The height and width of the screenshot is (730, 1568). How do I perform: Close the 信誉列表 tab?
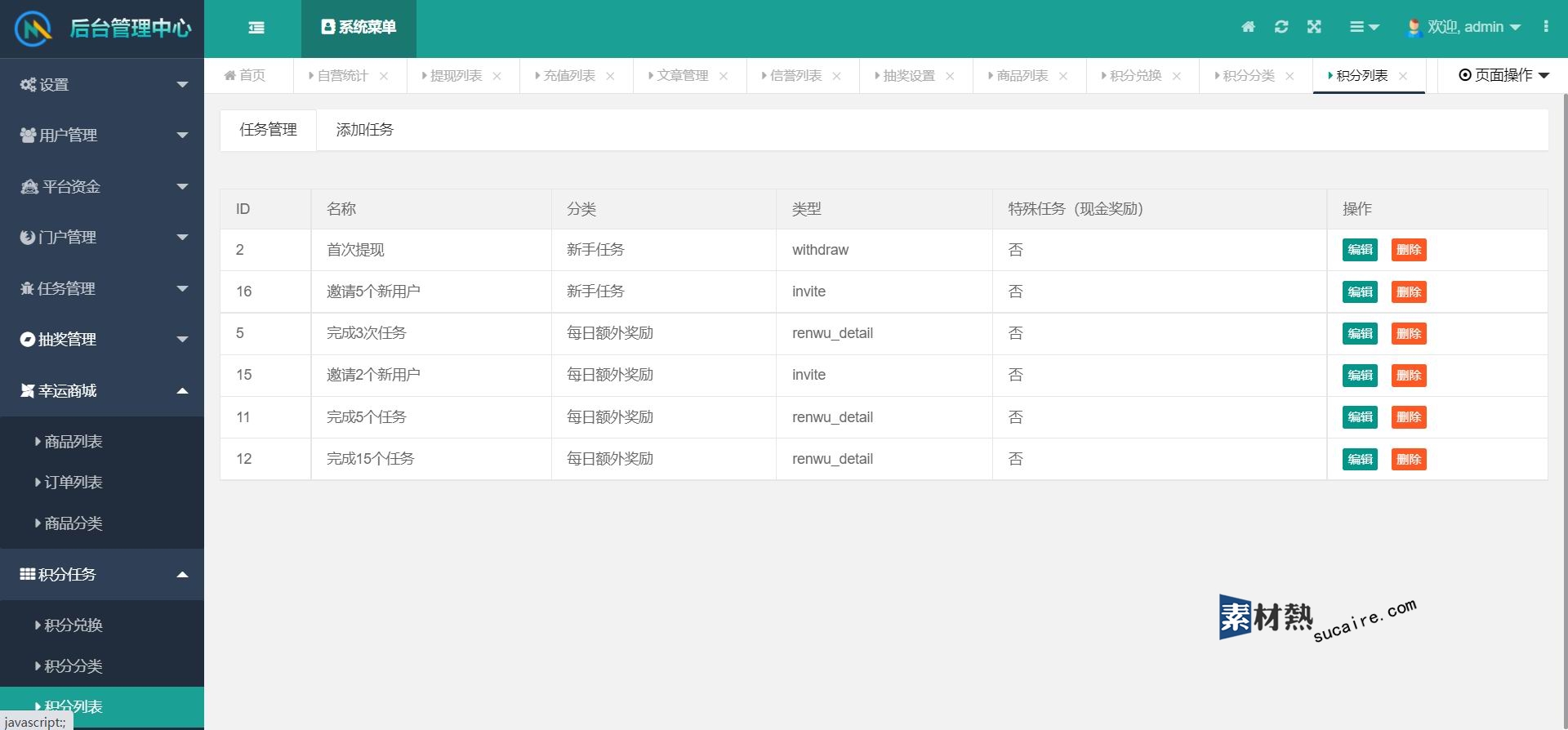837,76
